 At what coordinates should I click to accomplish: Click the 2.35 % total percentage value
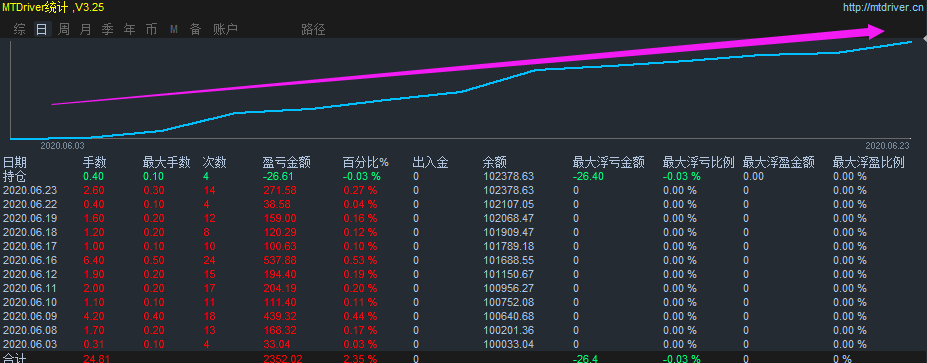(360, 358)
